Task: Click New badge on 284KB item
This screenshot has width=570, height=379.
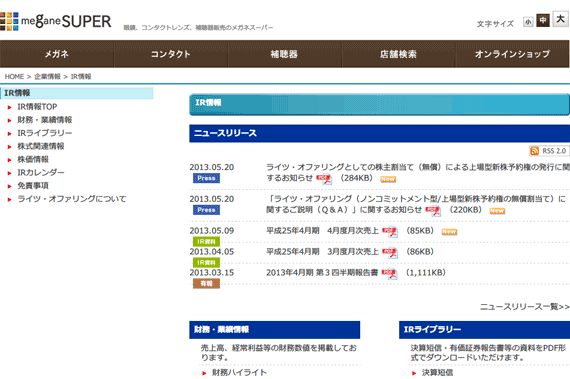Action: [x=388, y=179]
